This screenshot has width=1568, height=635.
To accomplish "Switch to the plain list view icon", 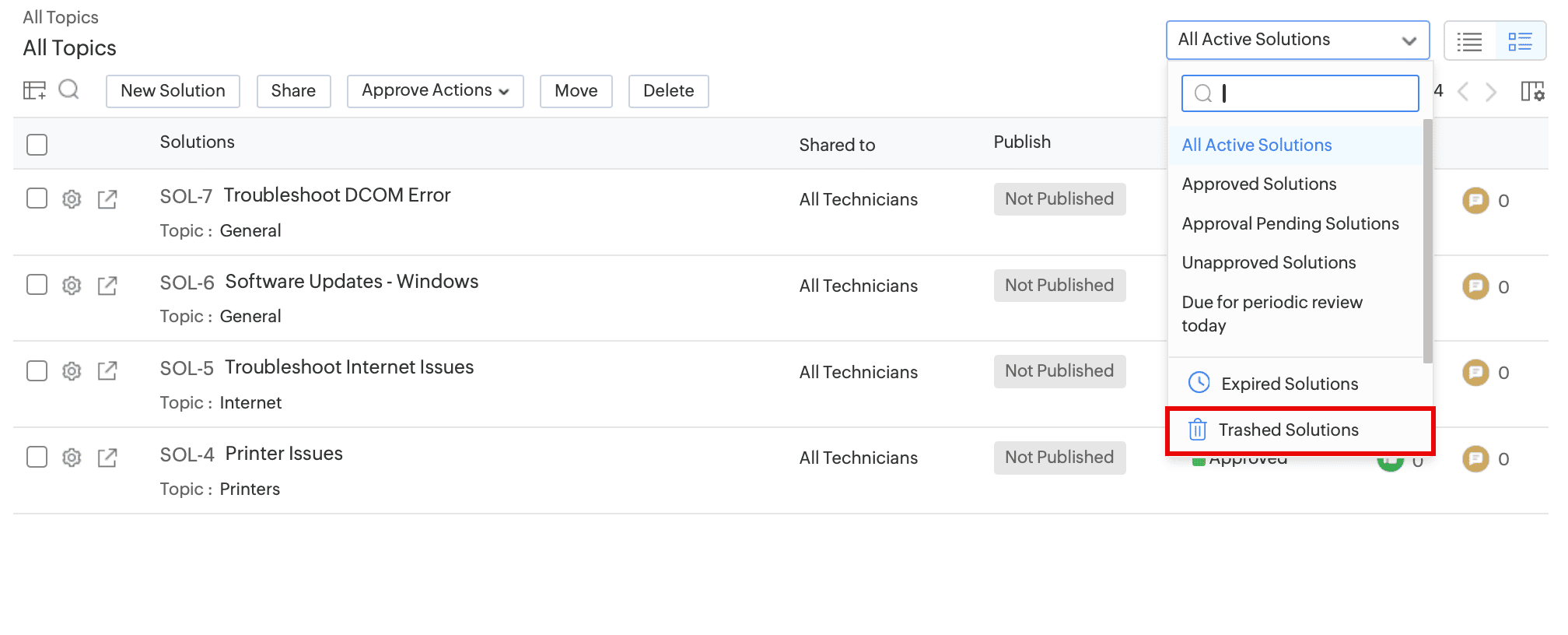I will pos(1469,41).
